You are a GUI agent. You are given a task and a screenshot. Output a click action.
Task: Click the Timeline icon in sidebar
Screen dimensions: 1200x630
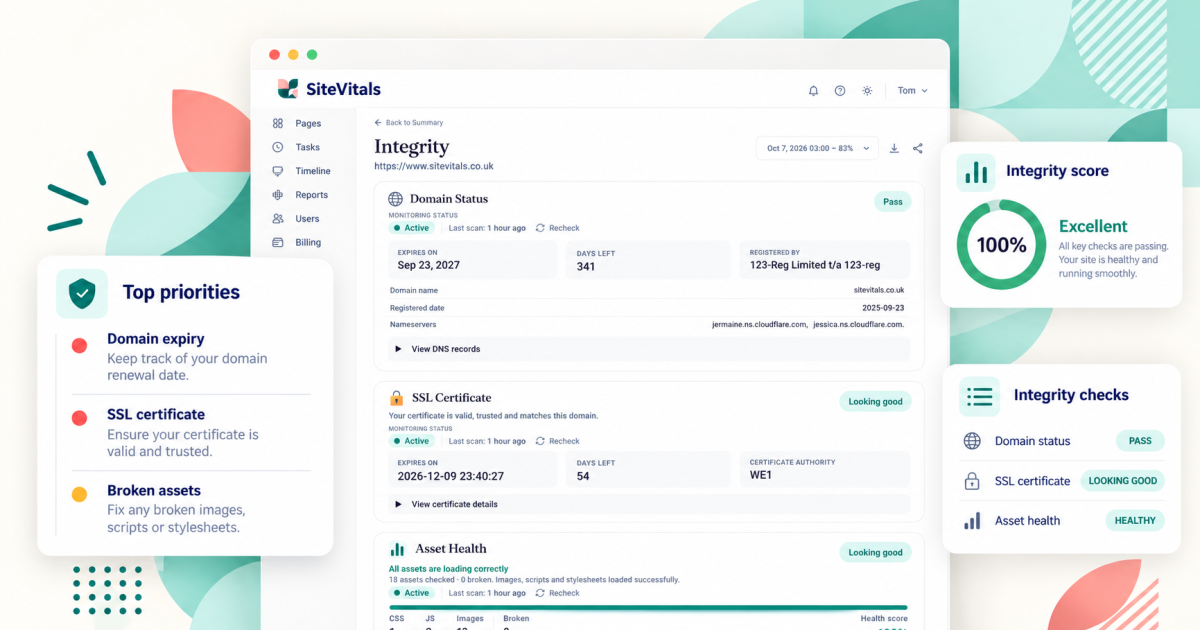[x=277, y=171]
